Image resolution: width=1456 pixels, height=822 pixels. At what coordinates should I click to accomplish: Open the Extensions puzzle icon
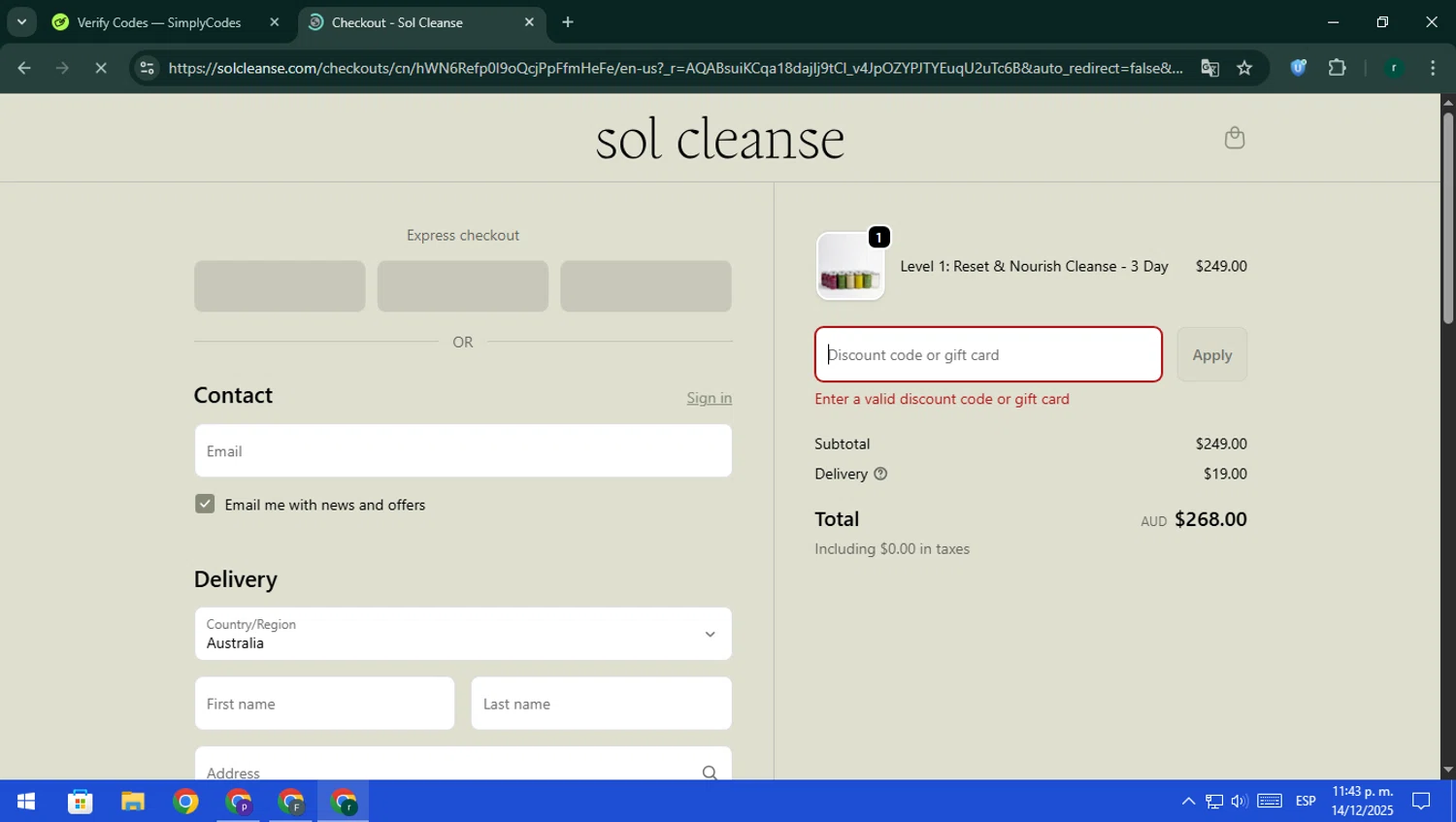click(1337, 68)
